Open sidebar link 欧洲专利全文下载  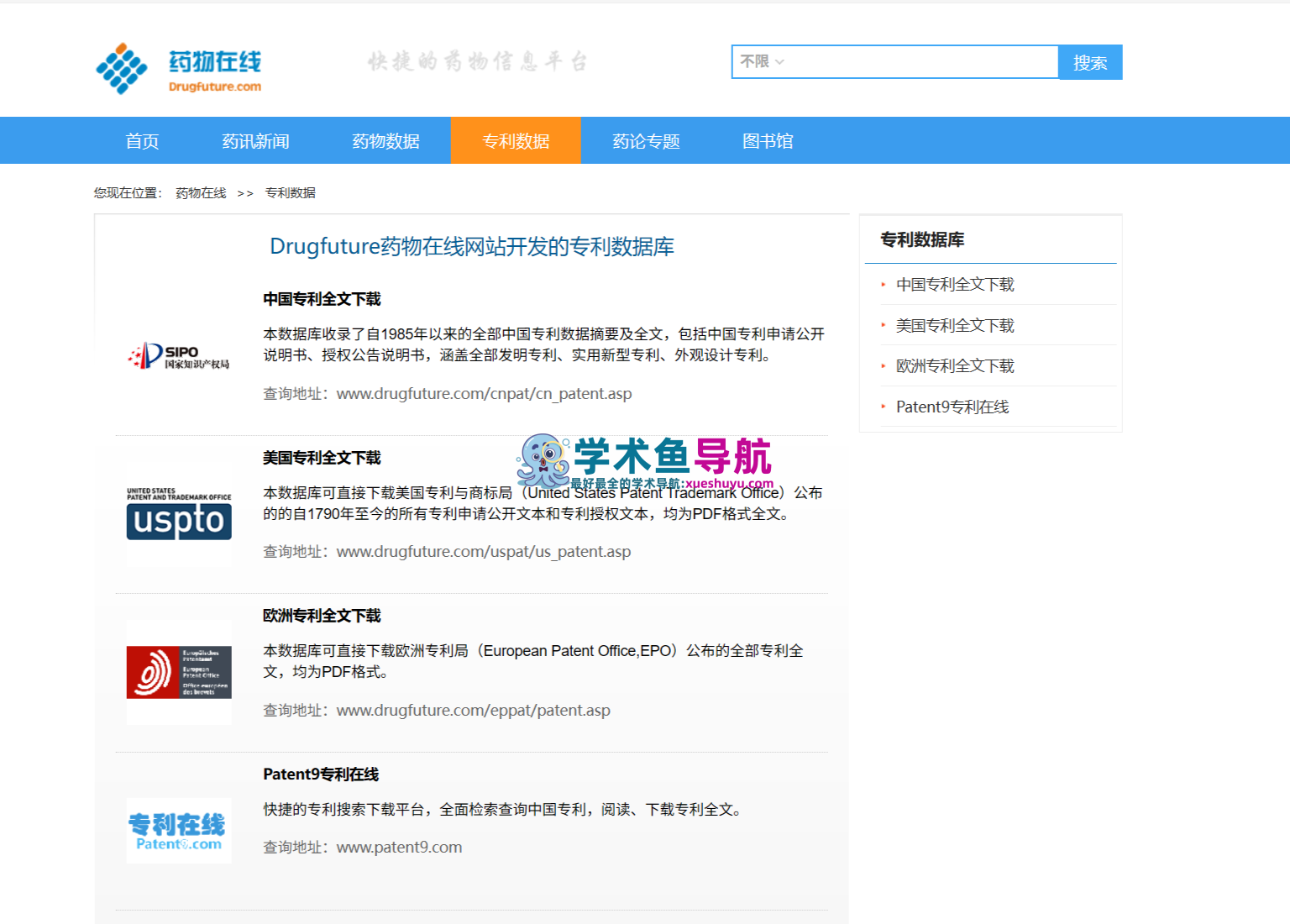(955, 366)
